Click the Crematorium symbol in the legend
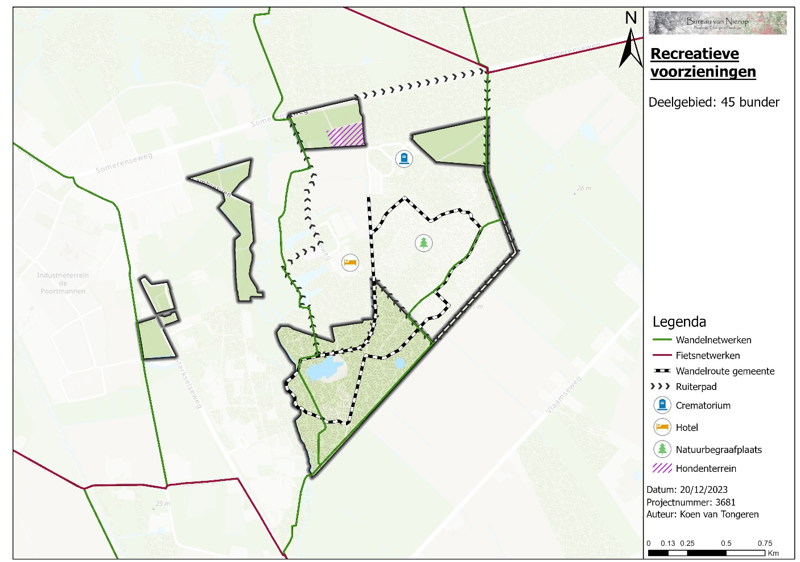 (x=661, y=405)
